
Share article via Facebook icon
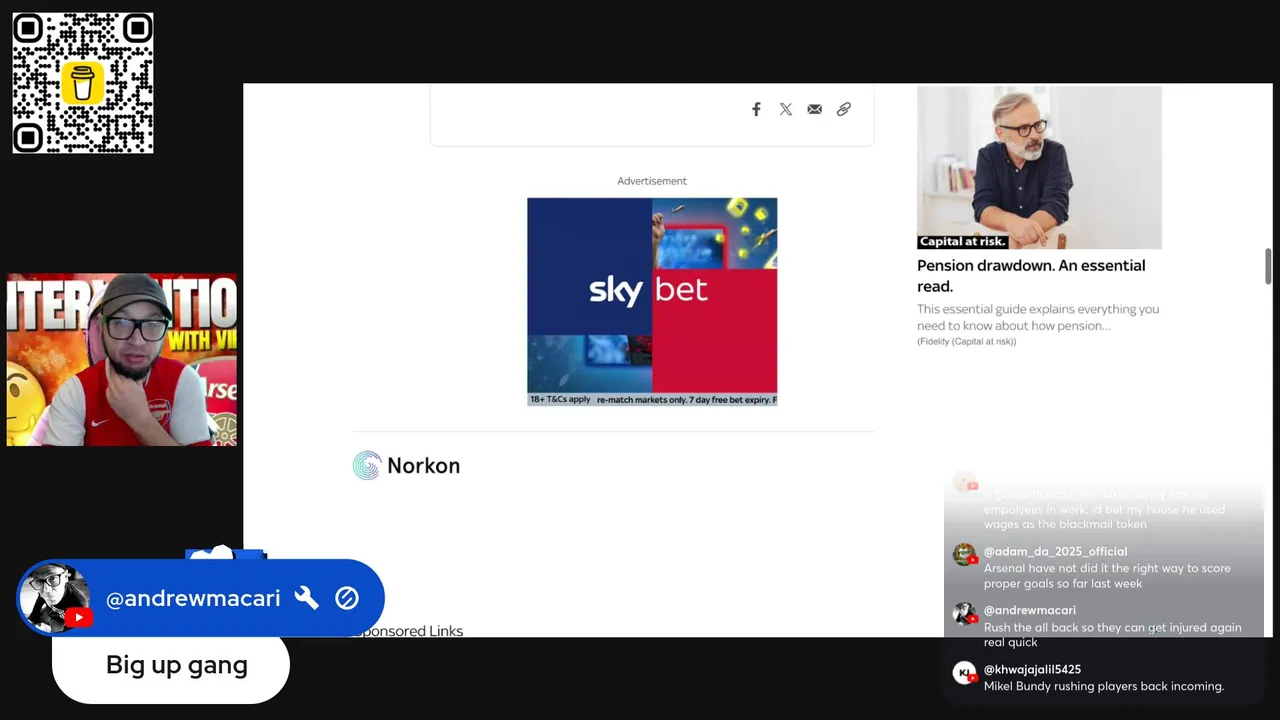756,109
